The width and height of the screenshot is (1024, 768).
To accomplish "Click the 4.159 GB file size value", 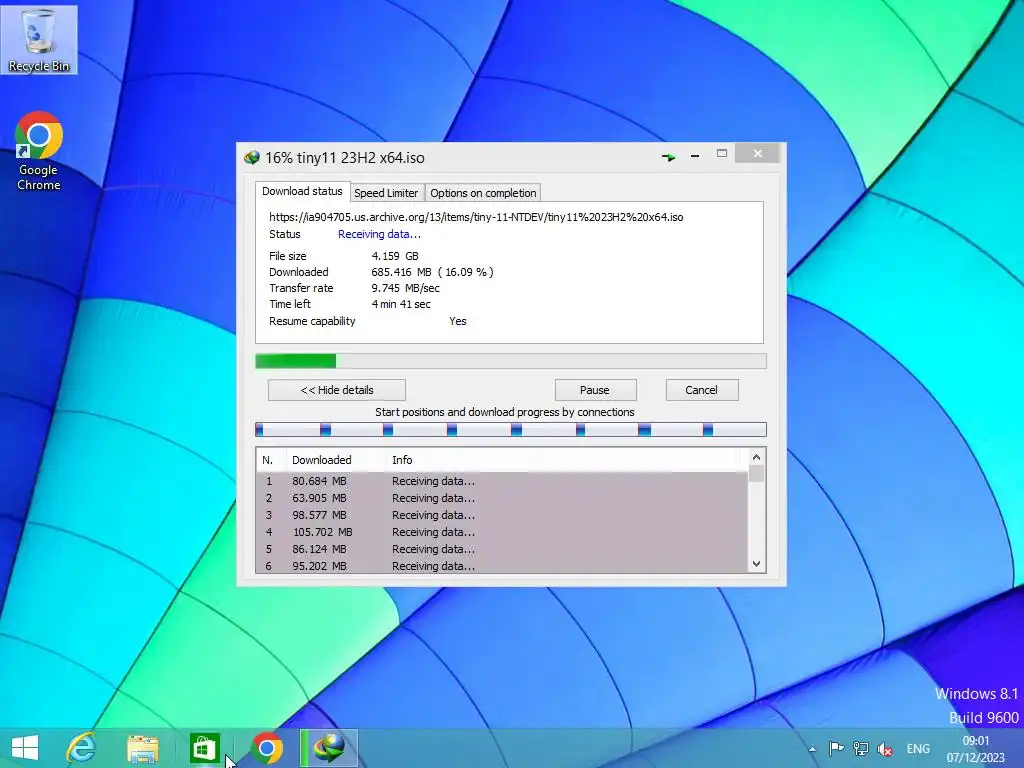I will pyautogui.click(x=395, y=256).
